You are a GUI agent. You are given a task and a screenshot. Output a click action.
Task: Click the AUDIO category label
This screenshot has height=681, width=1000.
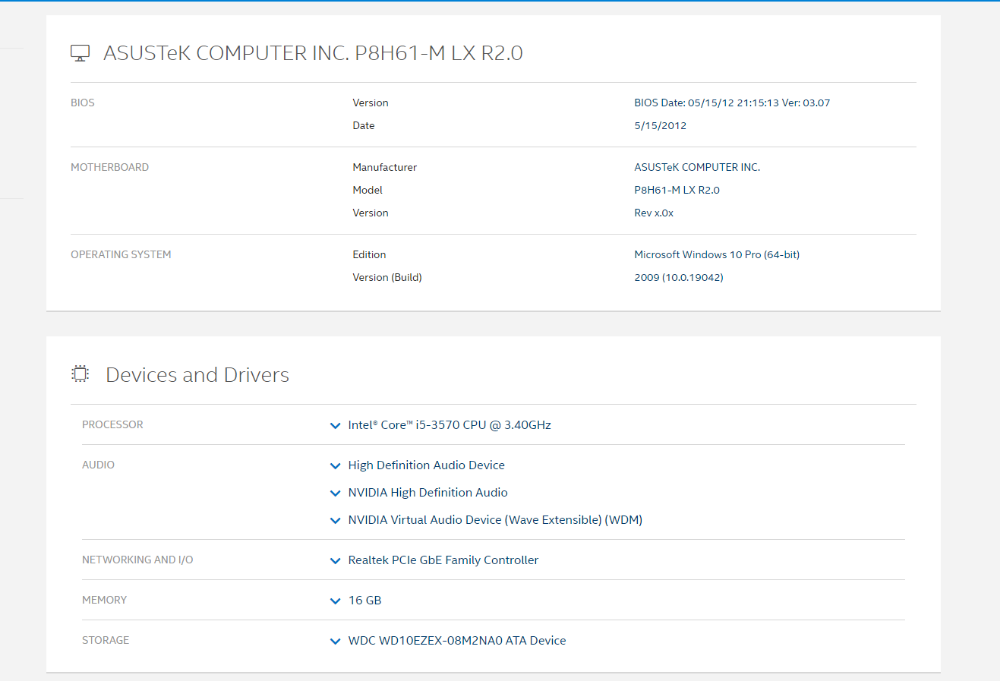click(x=98, y=465)
